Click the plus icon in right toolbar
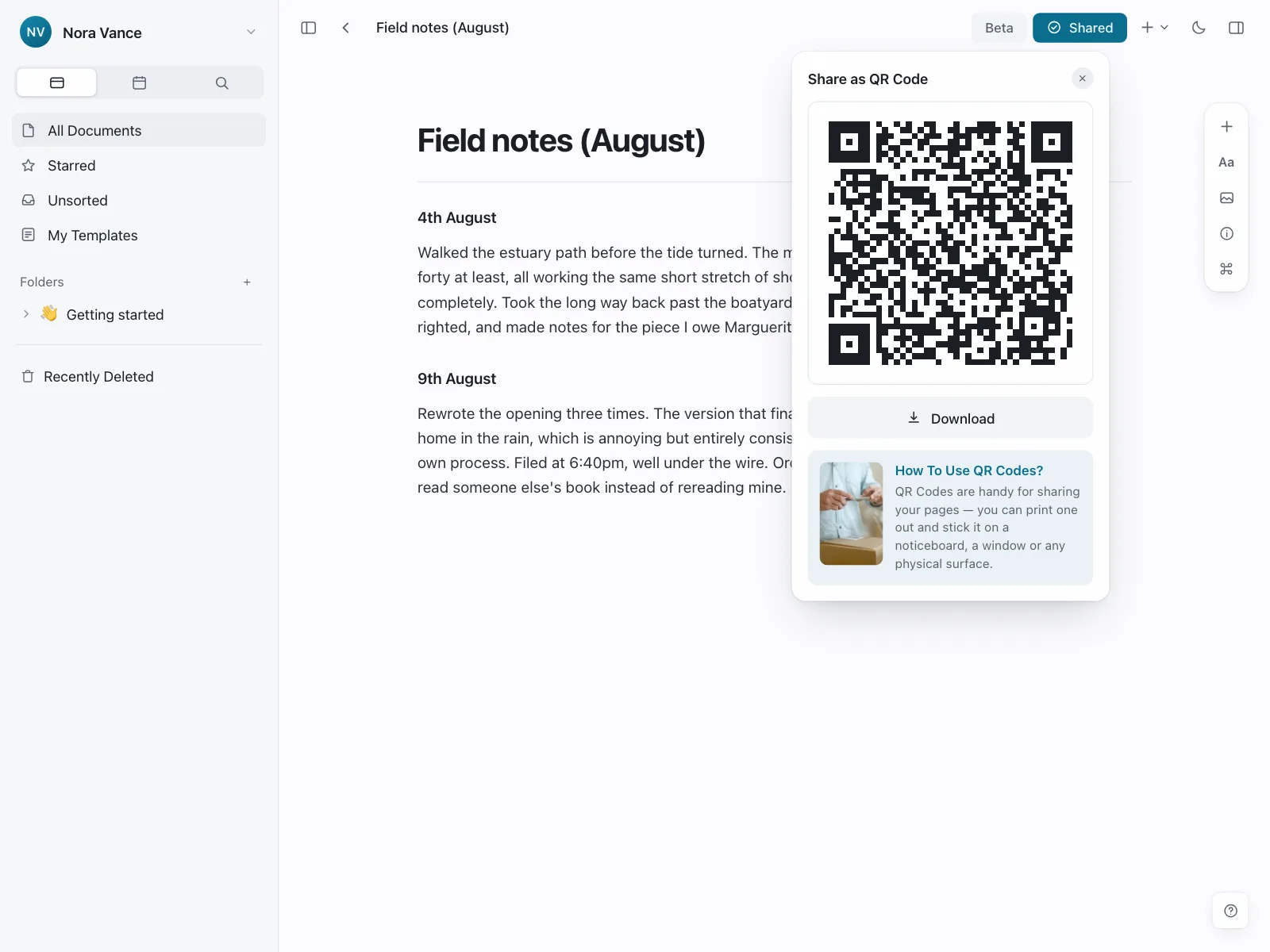Image resolution: width=1270 pixels, height=952 pixels. (1226, 126)
